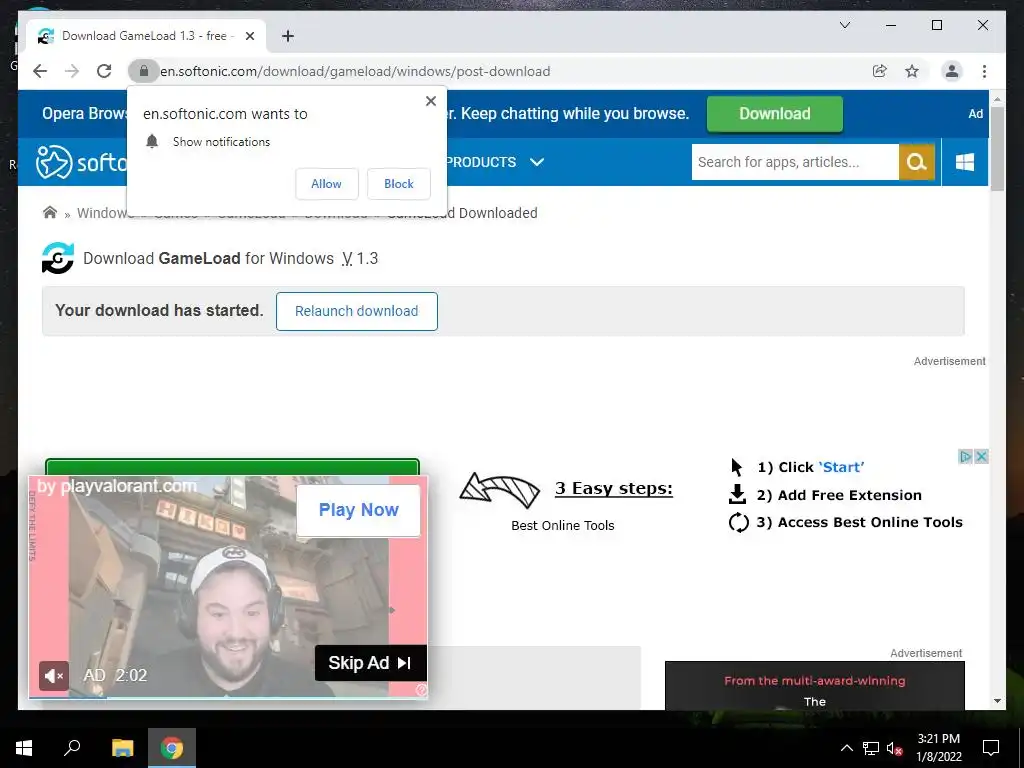Click green Download button in Opera ad
The height and width of the screenshot is (768, 1024).
[775, 114]
